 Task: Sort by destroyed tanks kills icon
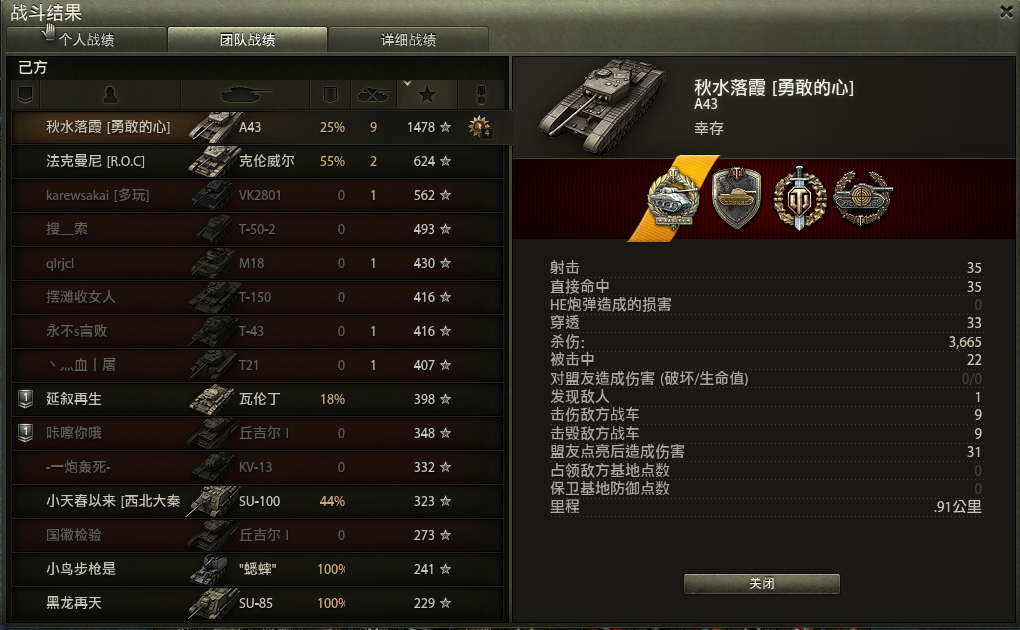pos(373,95)
